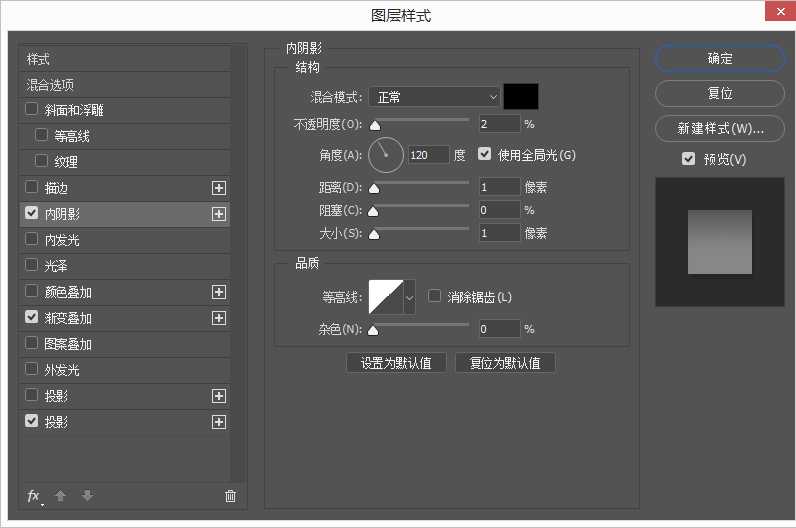Screen dimensions: 796x528
Task: Enable the 纹理 checkbox
Action: coord(41,161)
